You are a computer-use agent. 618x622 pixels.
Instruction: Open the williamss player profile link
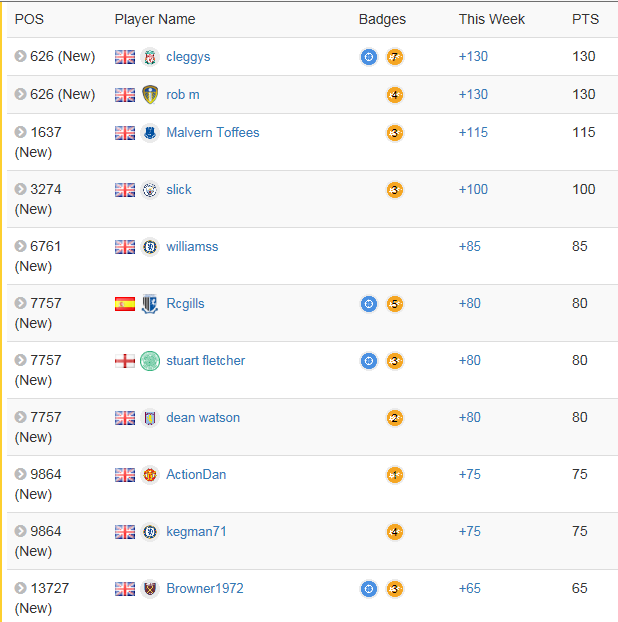[192, 247]
